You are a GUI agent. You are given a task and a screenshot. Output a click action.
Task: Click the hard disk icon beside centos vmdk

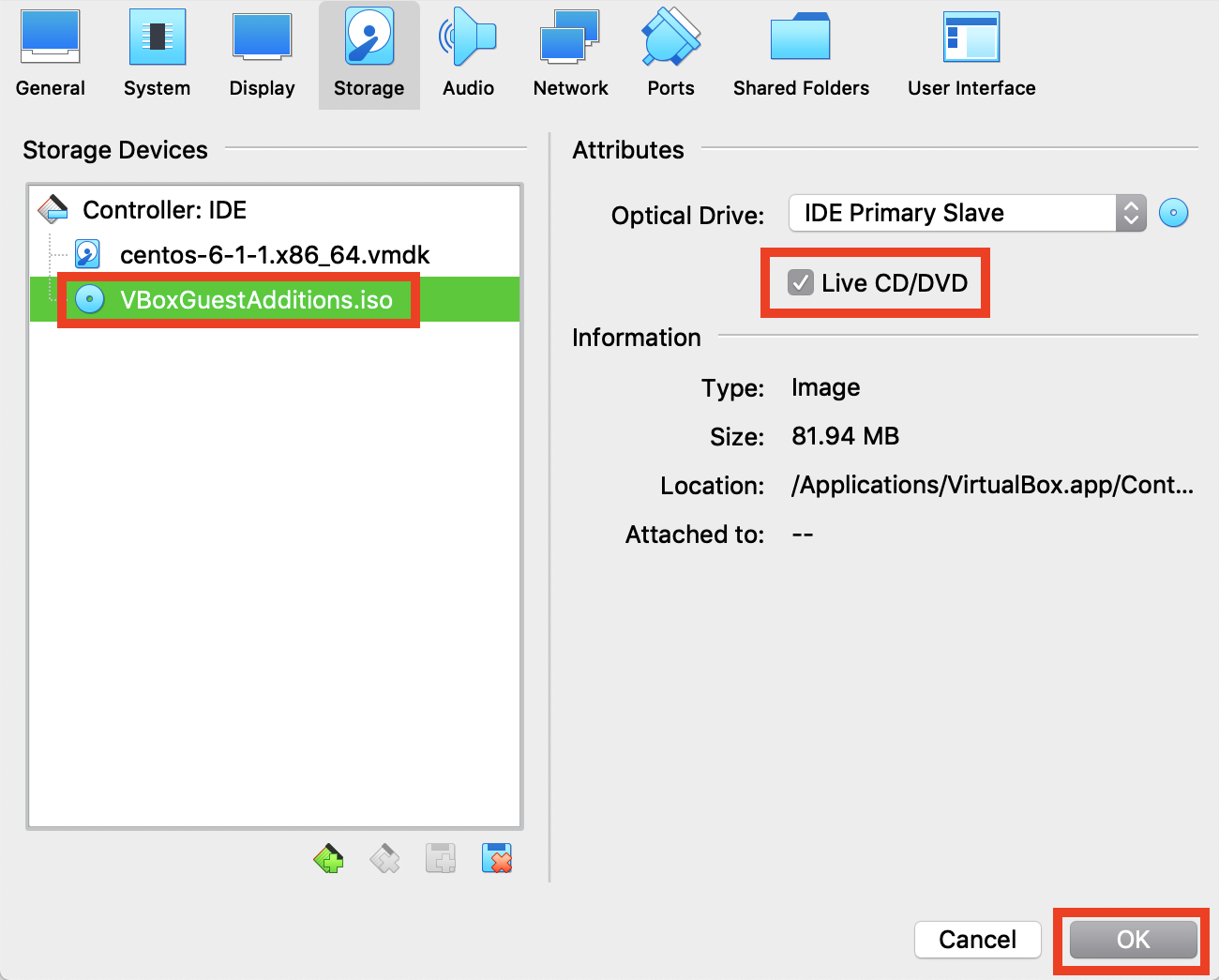click(x=88, y=254)
